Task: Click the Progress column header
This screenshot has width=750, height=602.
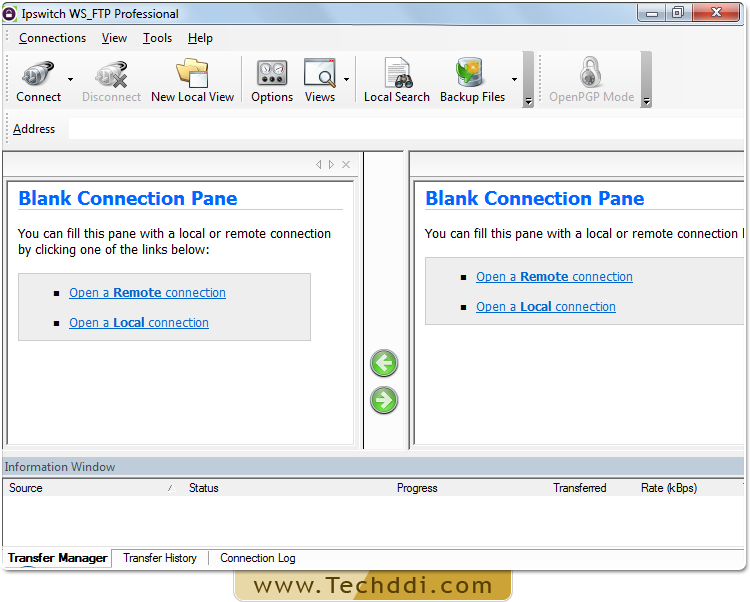Action: (x=417, y=488)
